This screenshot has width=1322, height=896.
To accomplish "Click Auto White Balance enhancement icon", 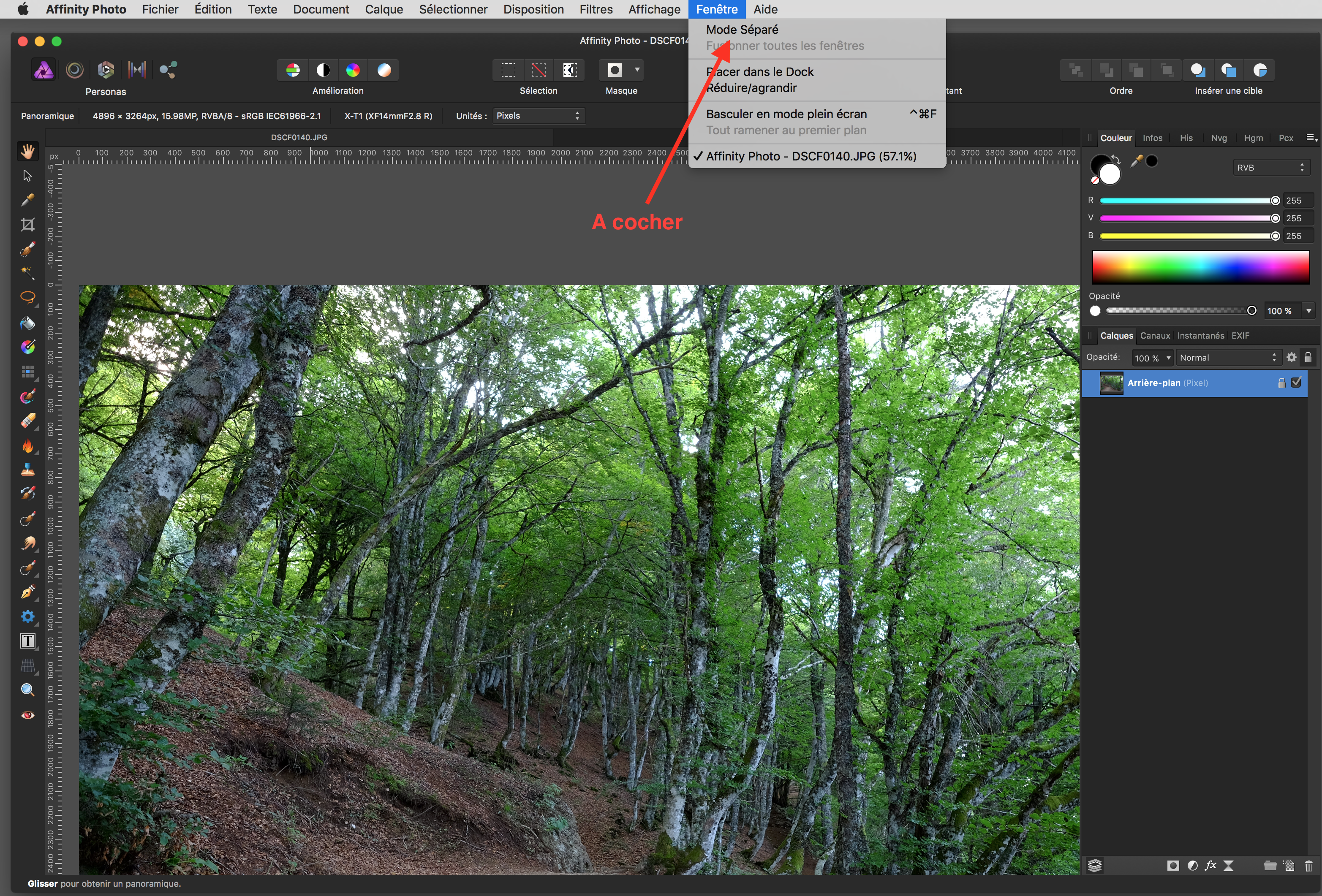I will coord(384,70).
